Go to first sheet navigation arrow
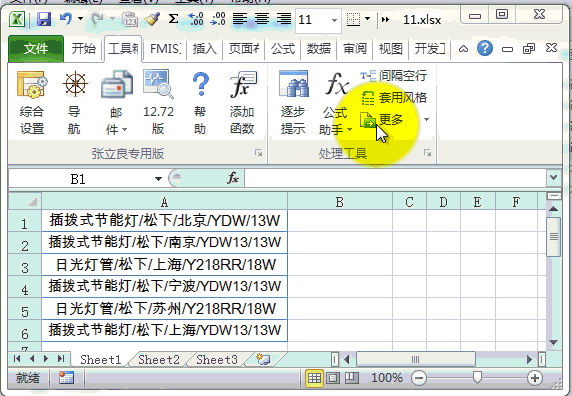This screenshot has height=396, width=572. coord(17,359)
